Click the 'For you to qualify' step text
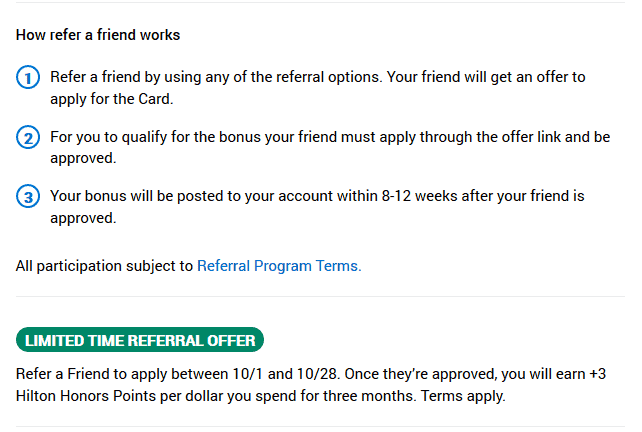Screen dimensions: 642x432 (x=330, y=147)
